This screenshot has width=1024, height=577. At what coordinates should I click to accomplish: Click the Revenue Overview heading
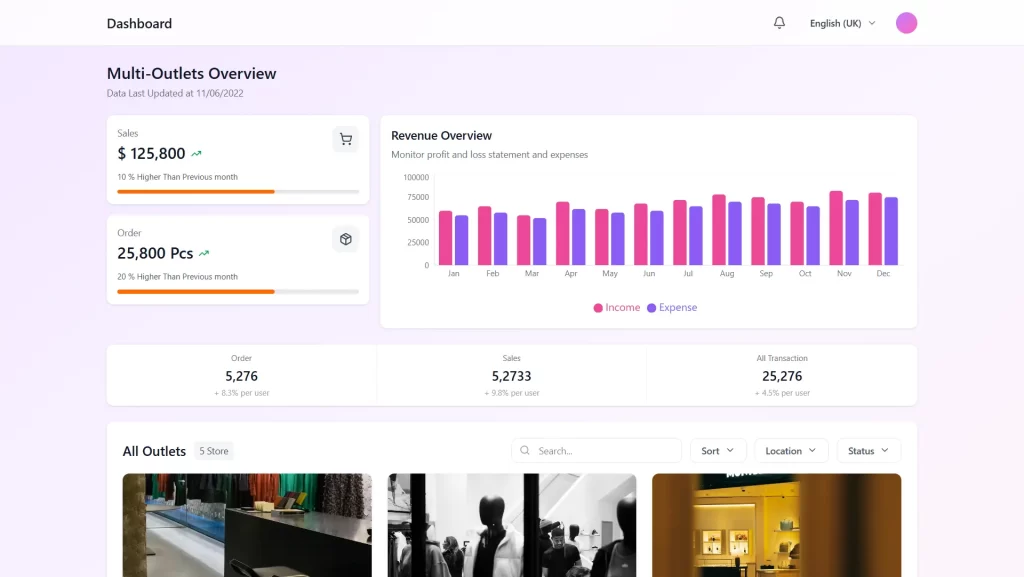point(441,135)
